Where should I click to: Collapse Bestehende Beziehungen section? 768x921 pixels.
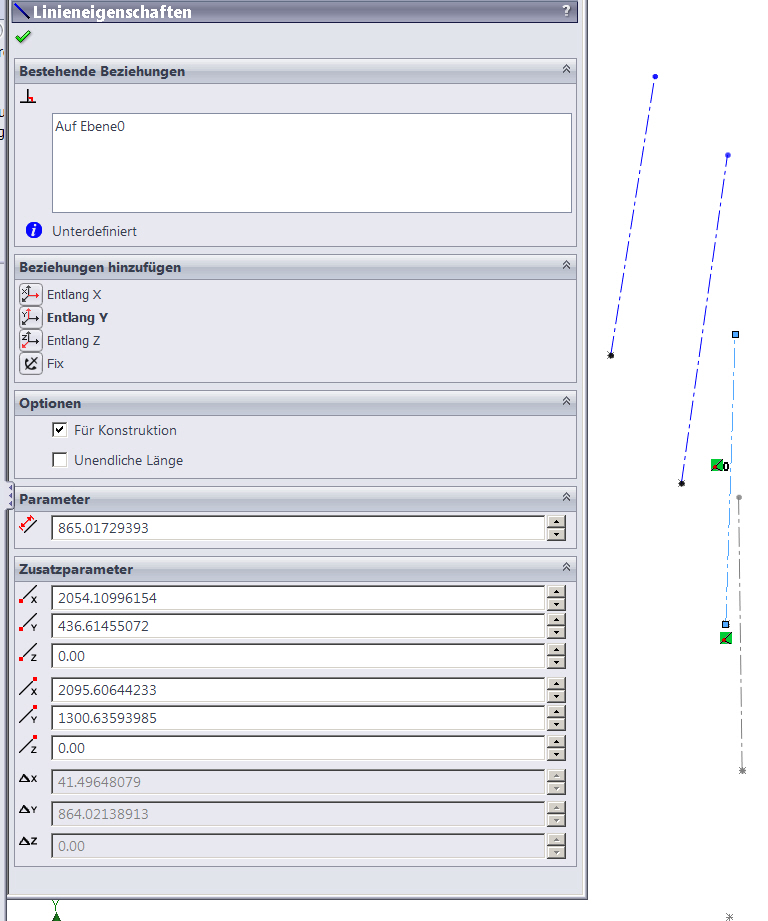(x=566, y=69)
